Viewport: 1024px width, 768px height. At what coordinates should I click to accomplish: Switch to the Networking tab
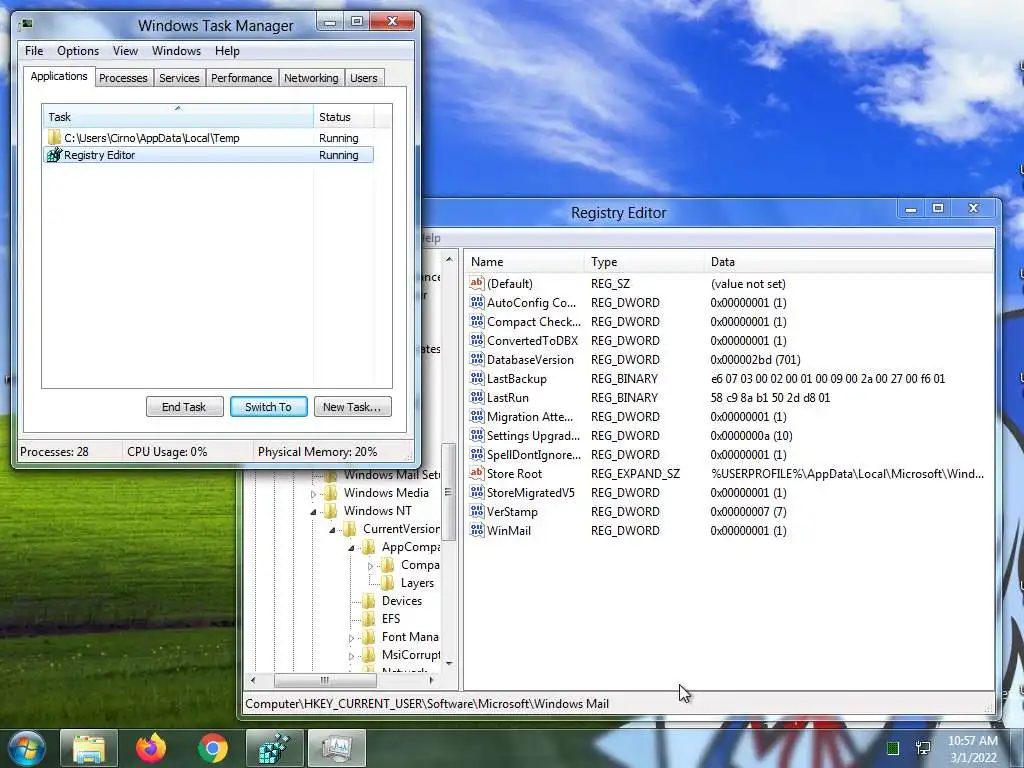point(312,78)
